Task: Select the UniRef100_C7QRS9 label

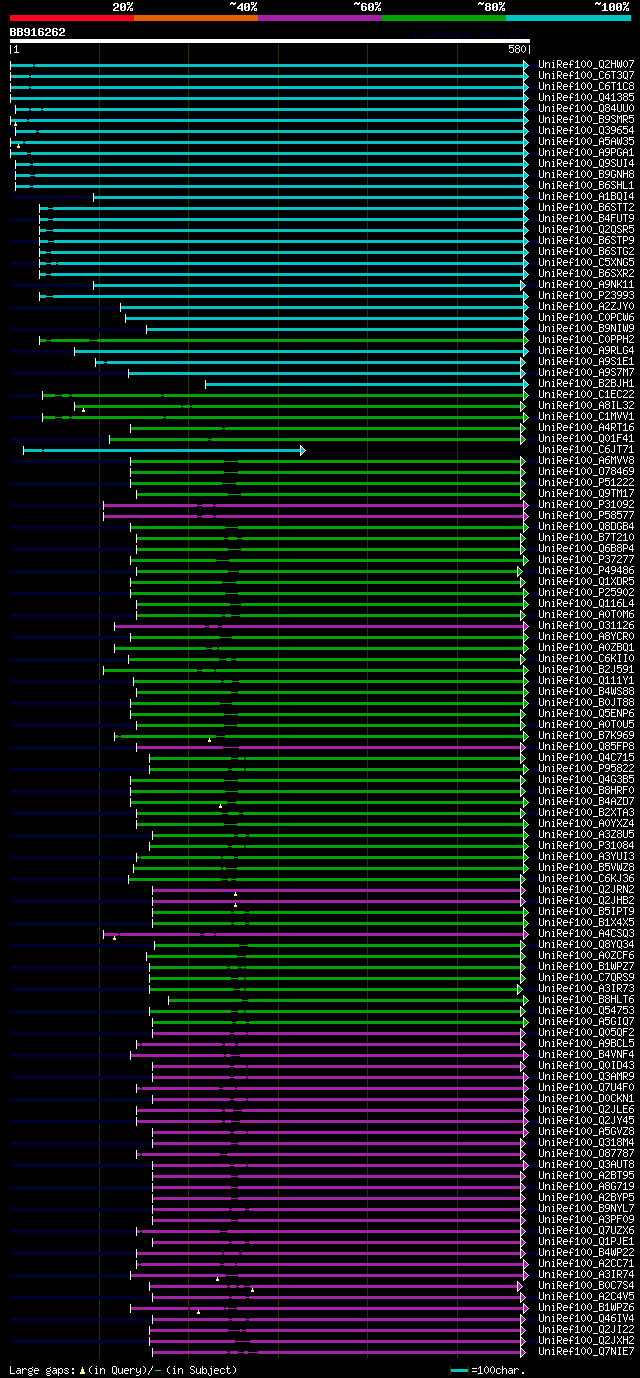Action: [586, 977]
